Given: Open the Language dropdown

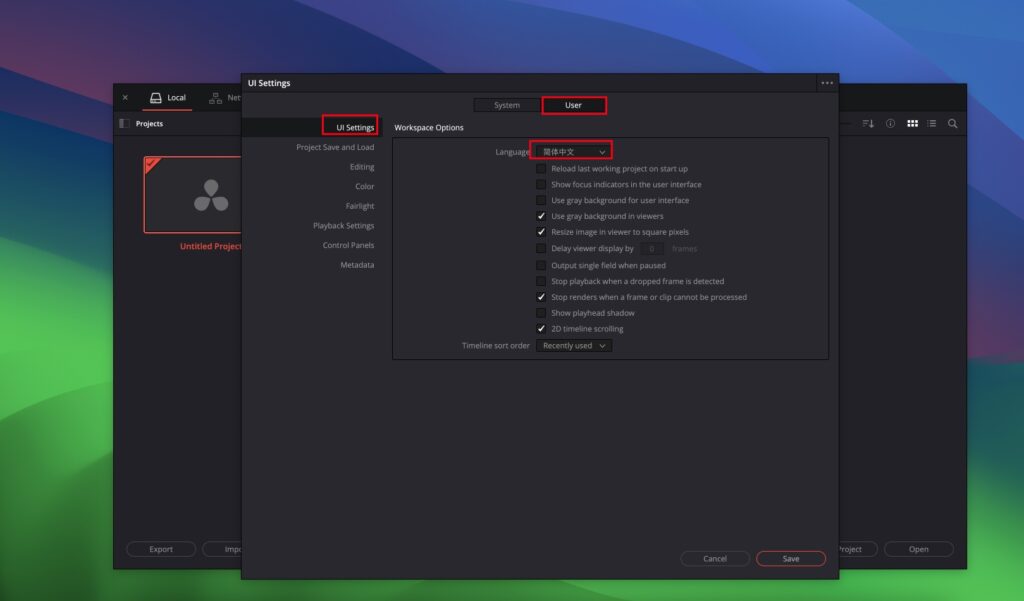Looking at the screenshot, I should [572, 151].
